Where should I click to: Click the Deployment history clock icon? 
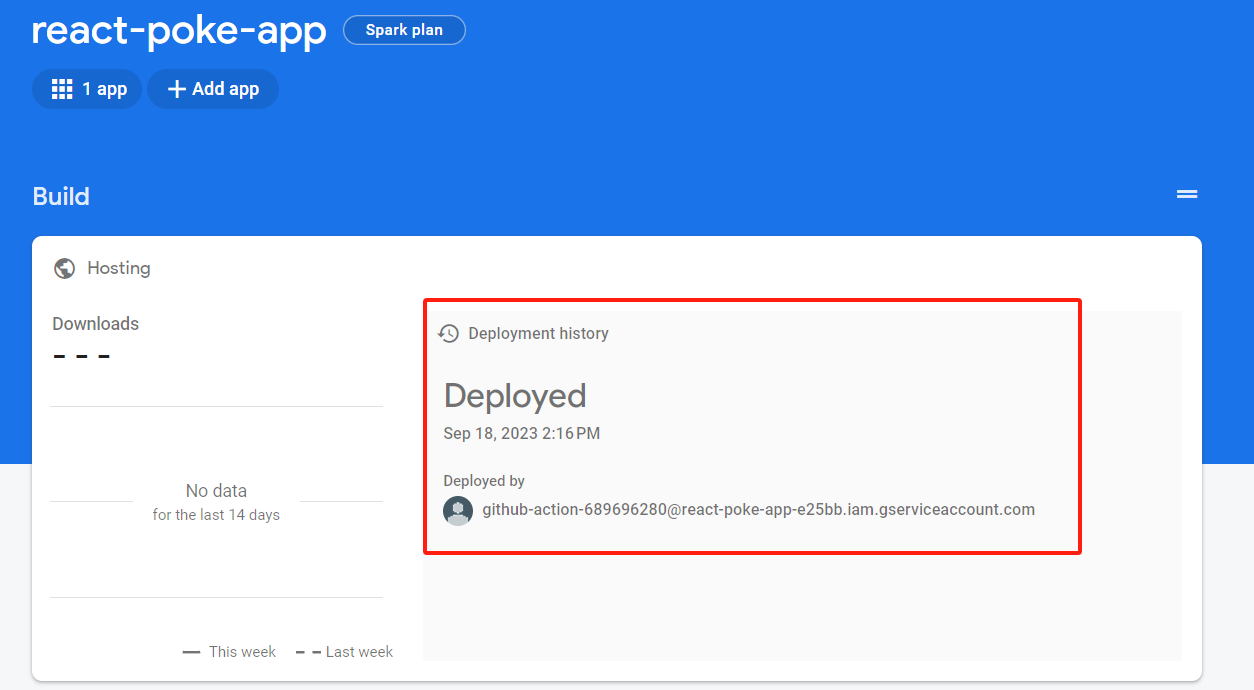[449, 333]
